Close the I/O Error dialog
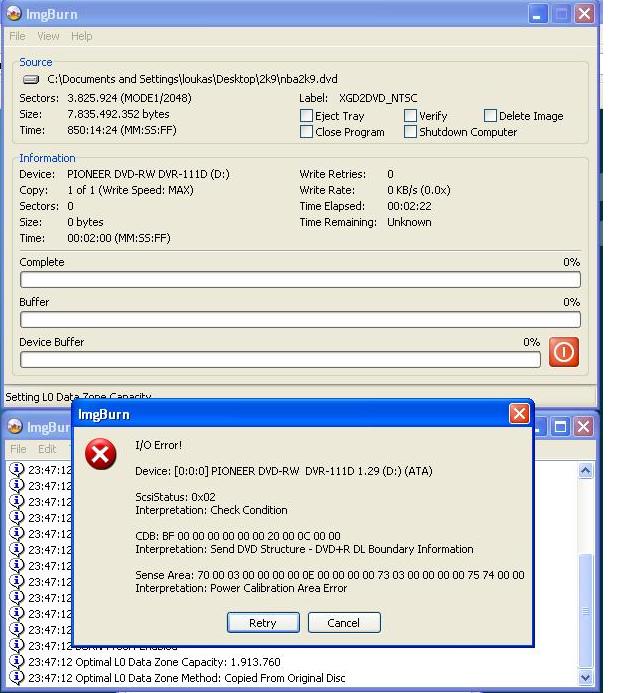 (519, 414)
